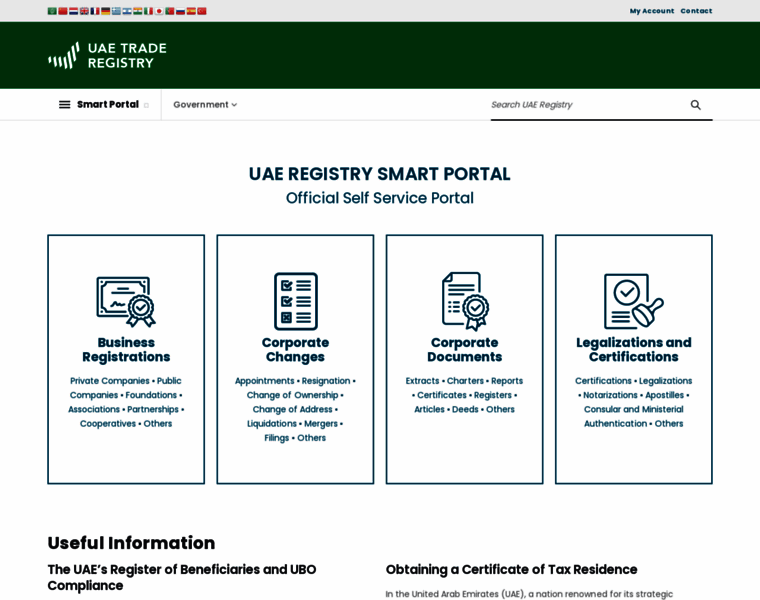Switch language using the Arabic green flag

click(52, 11)
